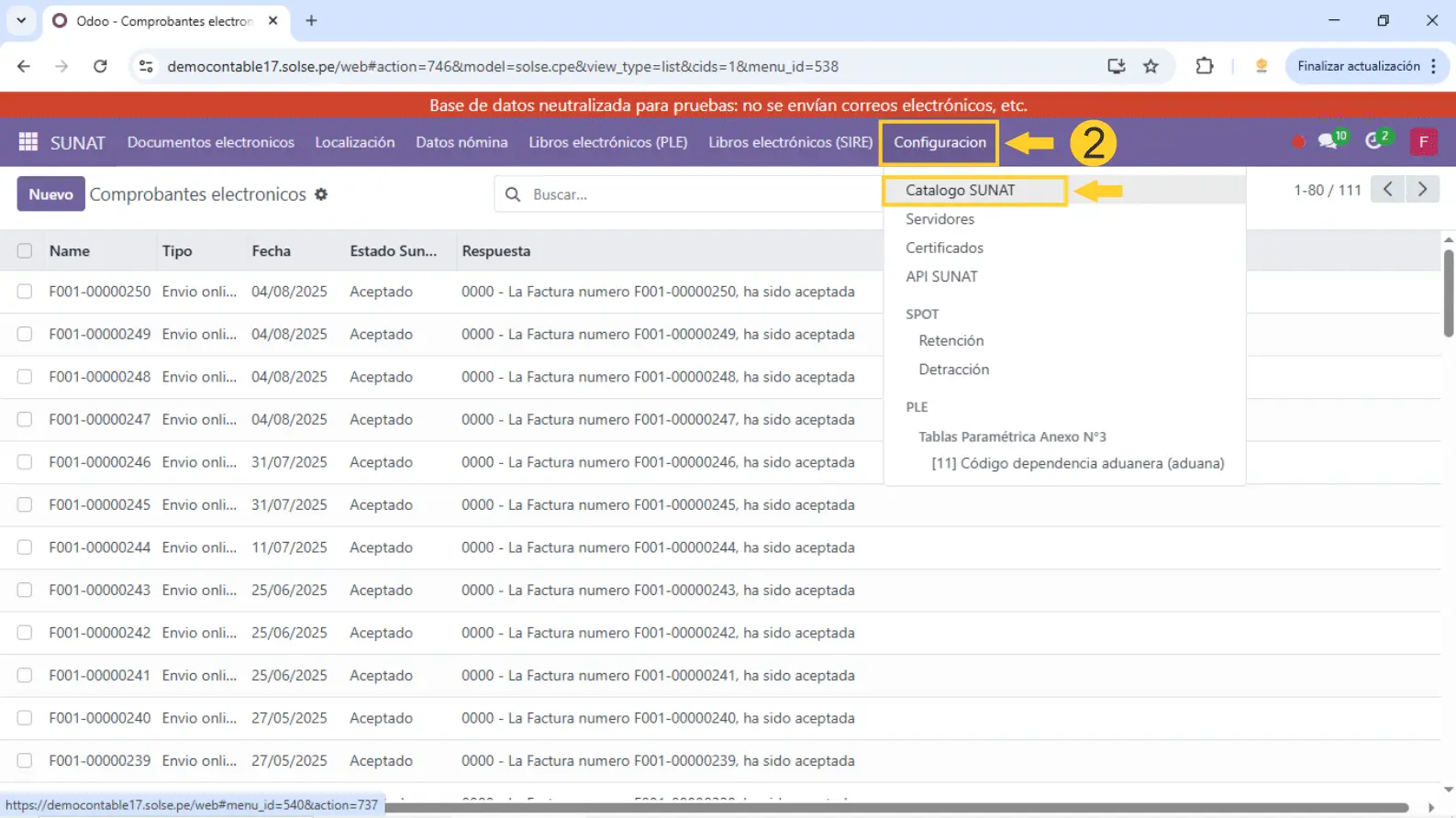The width and height of the screenshot is (1456, 818).
Task: Tick the checkbox for F001-00000248
Action: click(x=25, y=377)
